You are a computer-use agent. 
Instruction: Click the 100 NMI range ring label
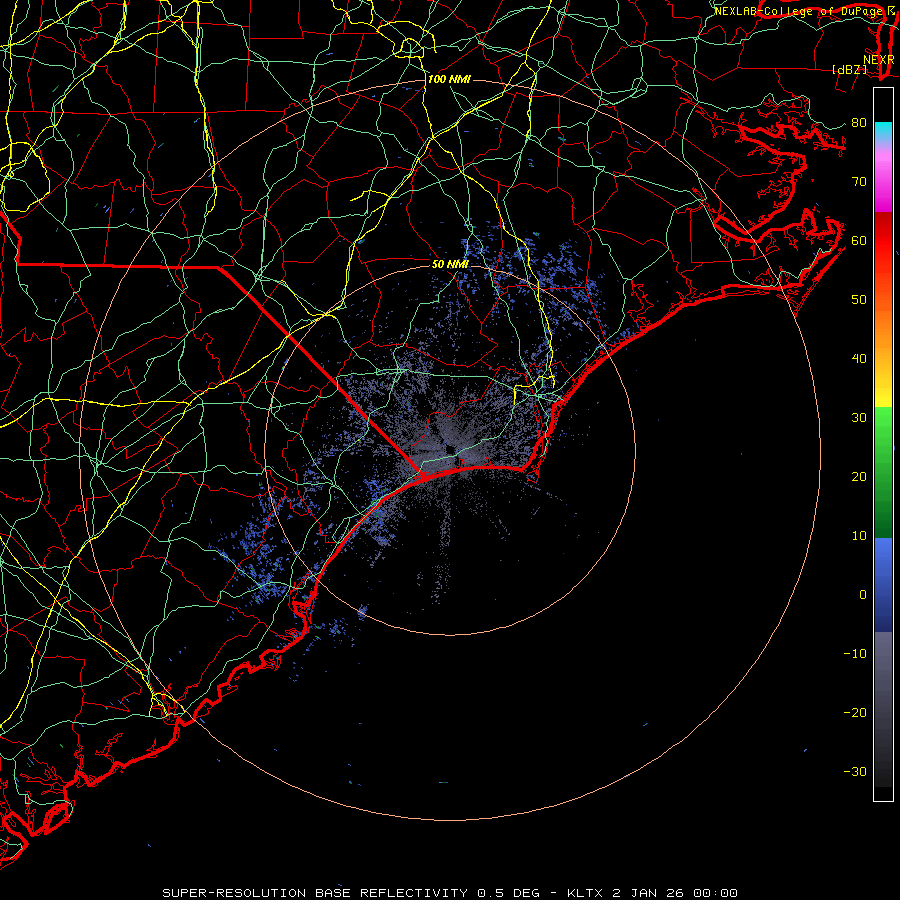[x=449, y=79]
